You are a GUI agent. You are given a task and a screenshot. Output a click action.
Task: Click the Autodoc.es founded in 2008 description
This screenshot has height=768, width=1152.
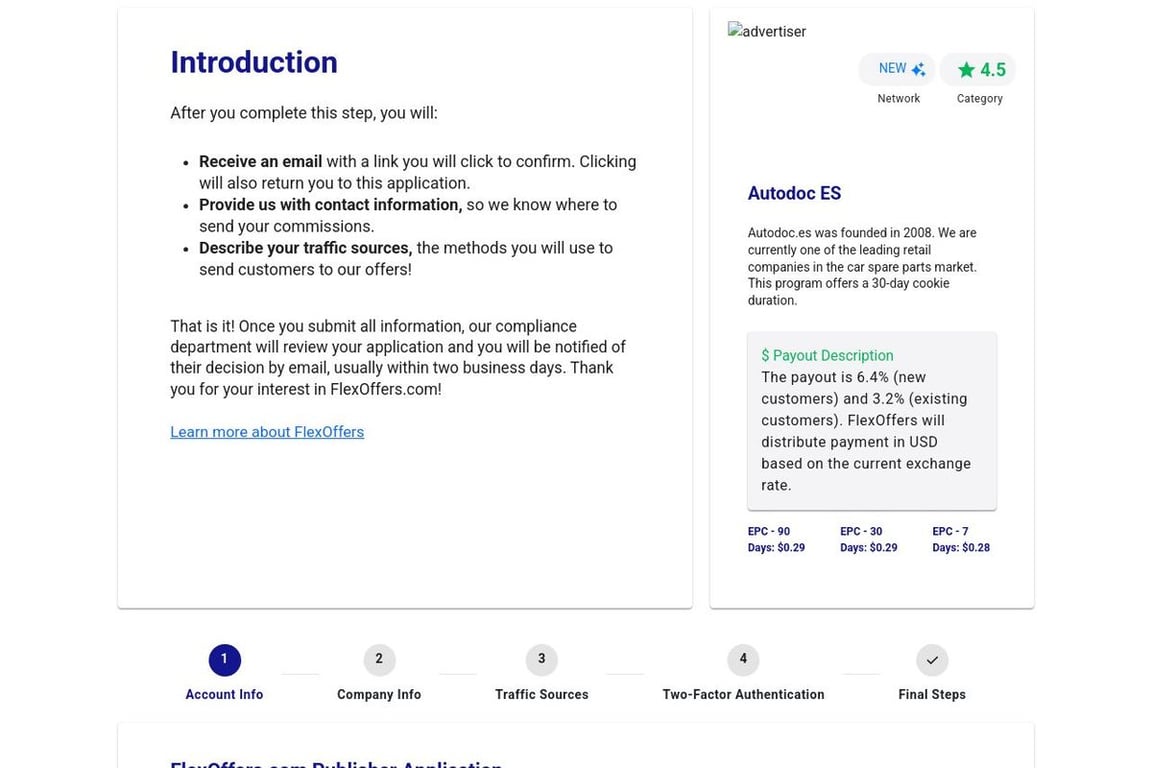point(863,266)
